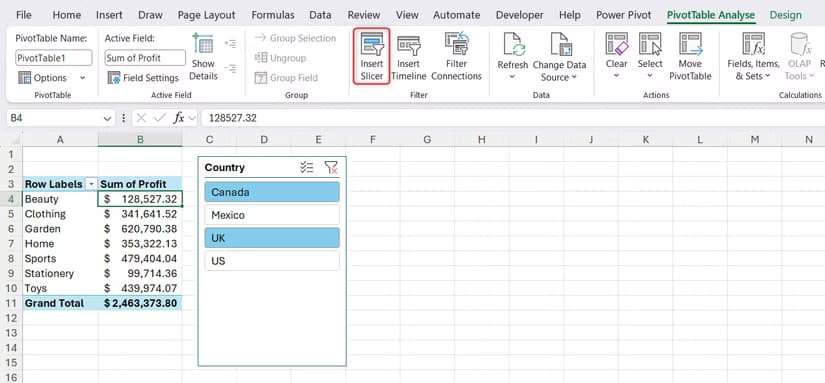The width and height of the screenshot is (825, 383).
Task: Click the Expand Field icon
Action: tap(230, 44)
